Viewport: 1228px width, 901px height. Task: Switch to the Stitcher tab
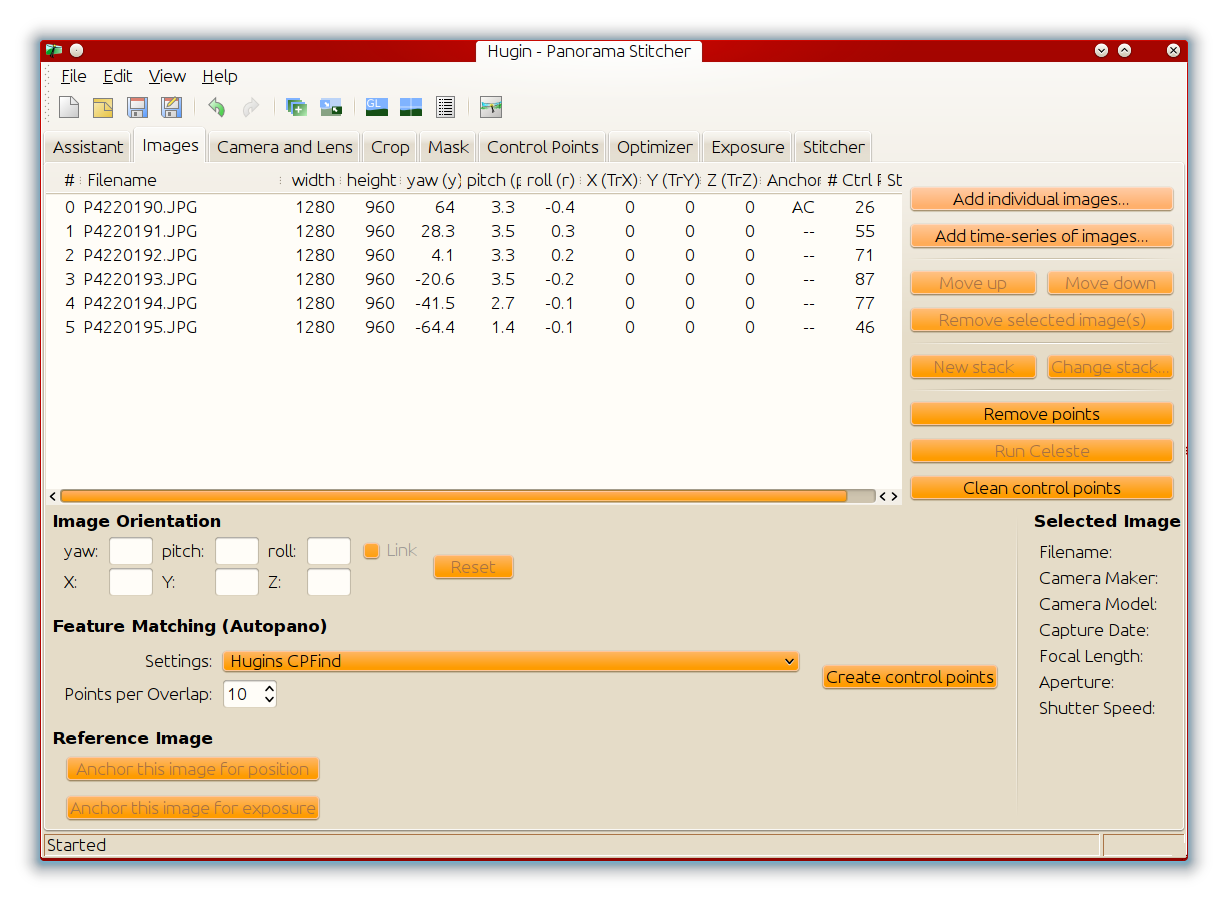pyautogui.click(x=834, y=147)
